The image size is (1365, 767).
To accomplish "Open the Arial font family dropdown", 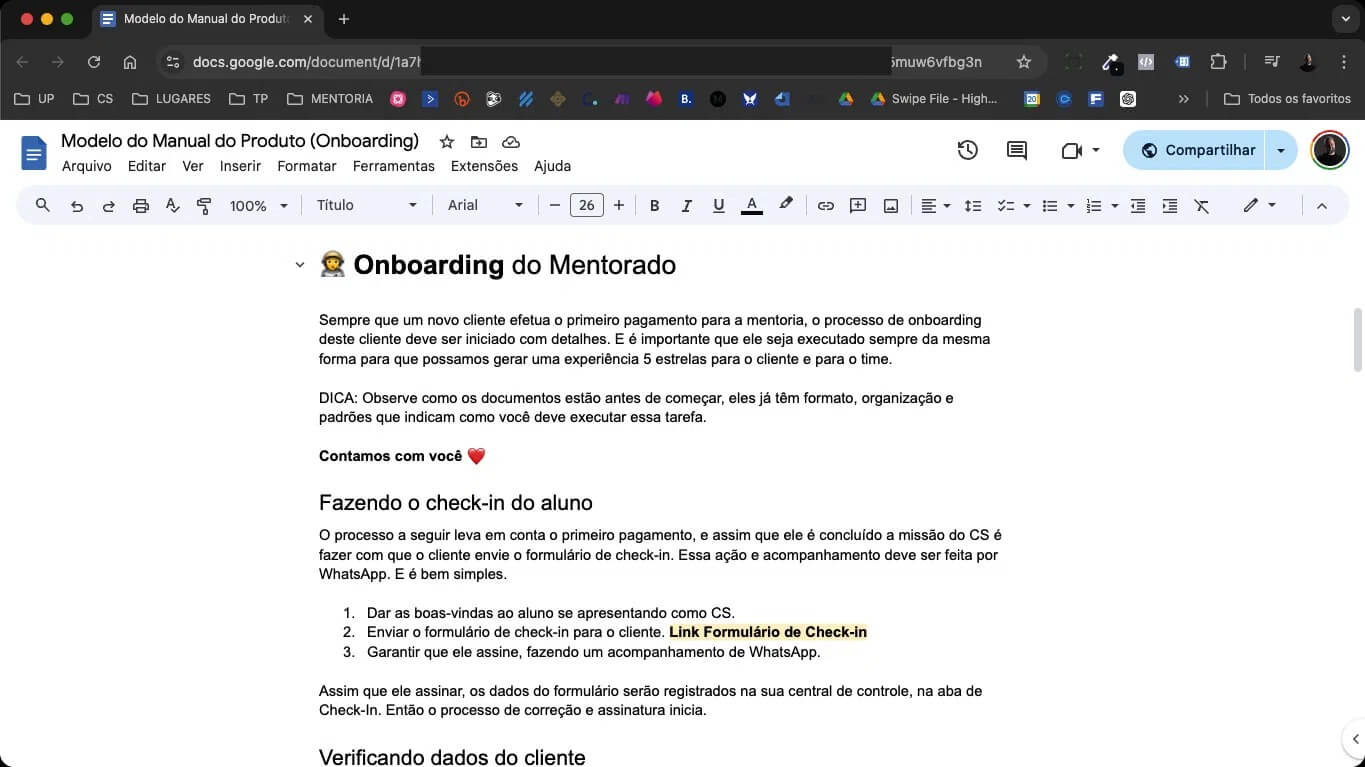I will pos(485,205).
